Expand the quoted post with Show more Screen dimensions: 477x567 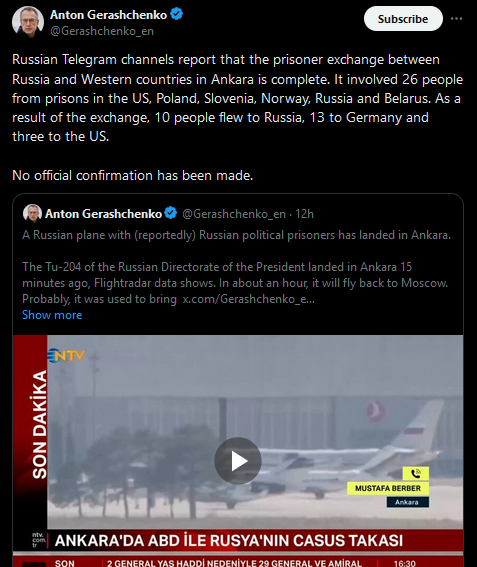coord(52,315)
